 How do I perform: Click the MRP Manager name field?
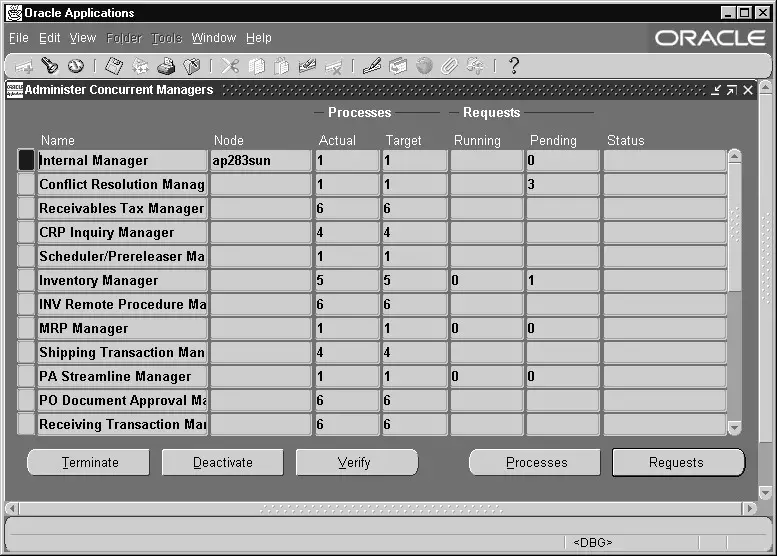(122, 329)
